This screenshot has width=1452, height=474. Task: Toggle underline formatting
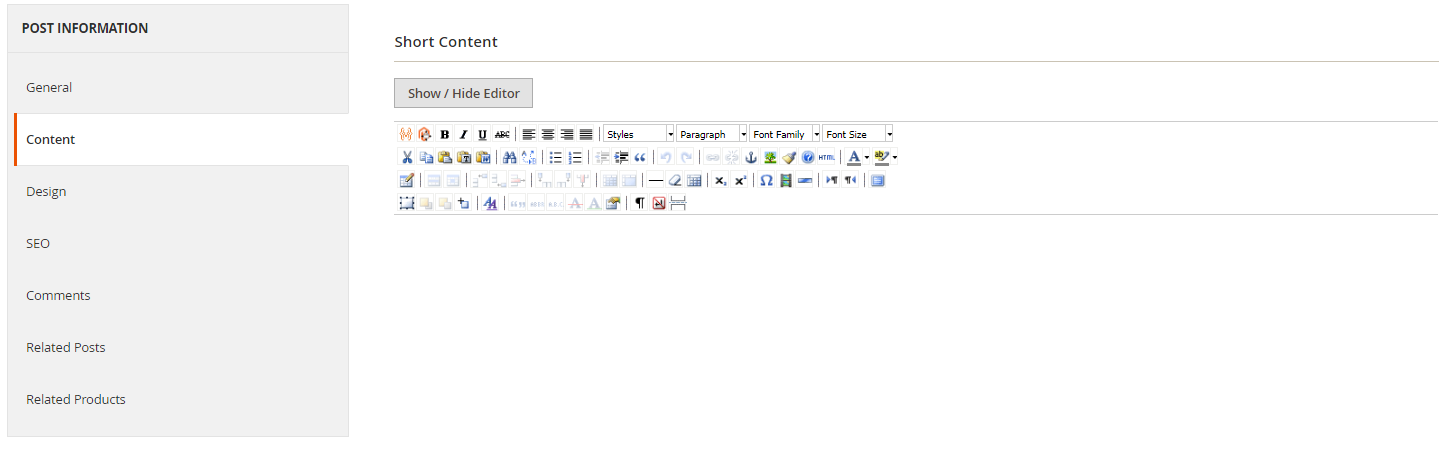pyautogui.click(x=482, y=134)
